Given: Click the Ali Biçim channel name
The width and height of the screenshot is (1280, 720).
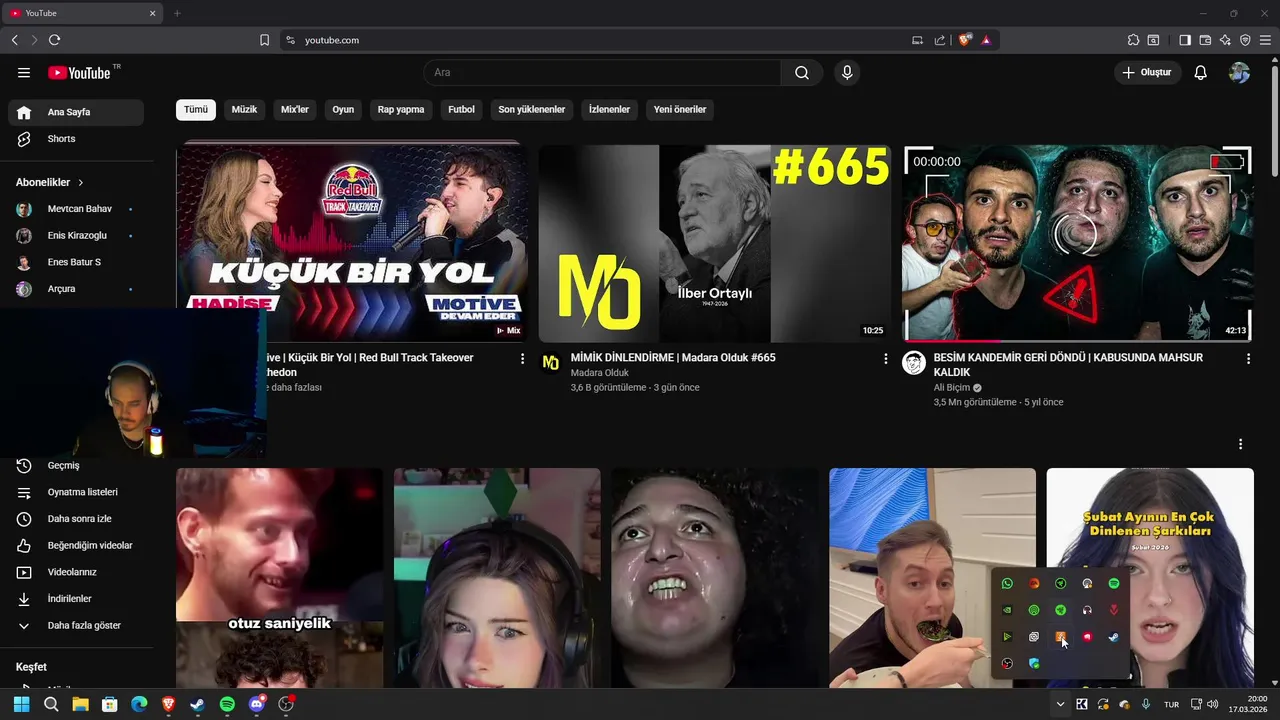Looking at the screenshot, I should pos(951,388).
